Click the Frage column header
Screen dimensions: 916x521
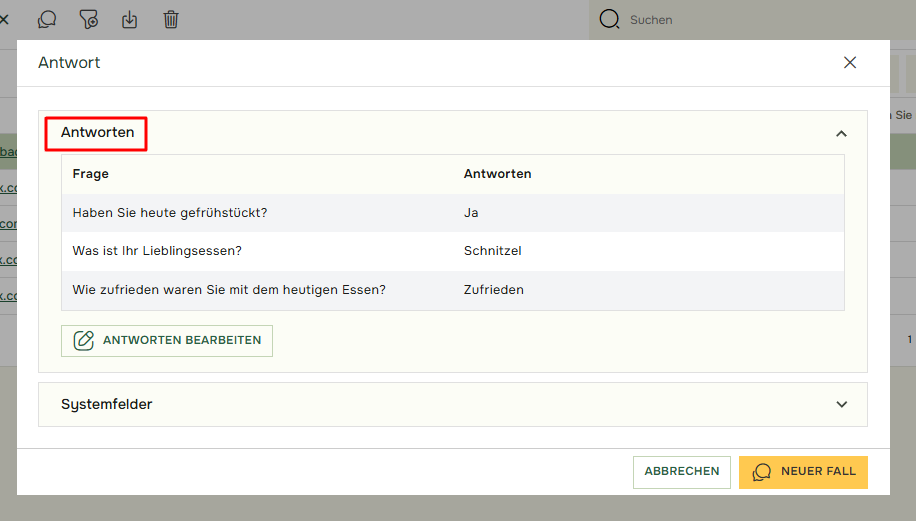[x=91, y=174]
